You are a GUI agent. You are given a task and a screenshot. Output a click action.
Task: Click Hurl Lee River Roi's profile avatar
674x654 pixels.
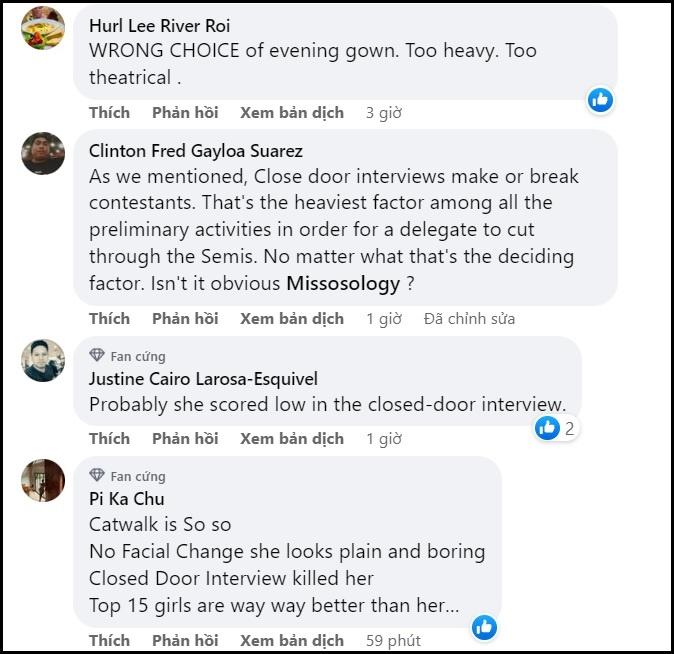click(43, 28)
